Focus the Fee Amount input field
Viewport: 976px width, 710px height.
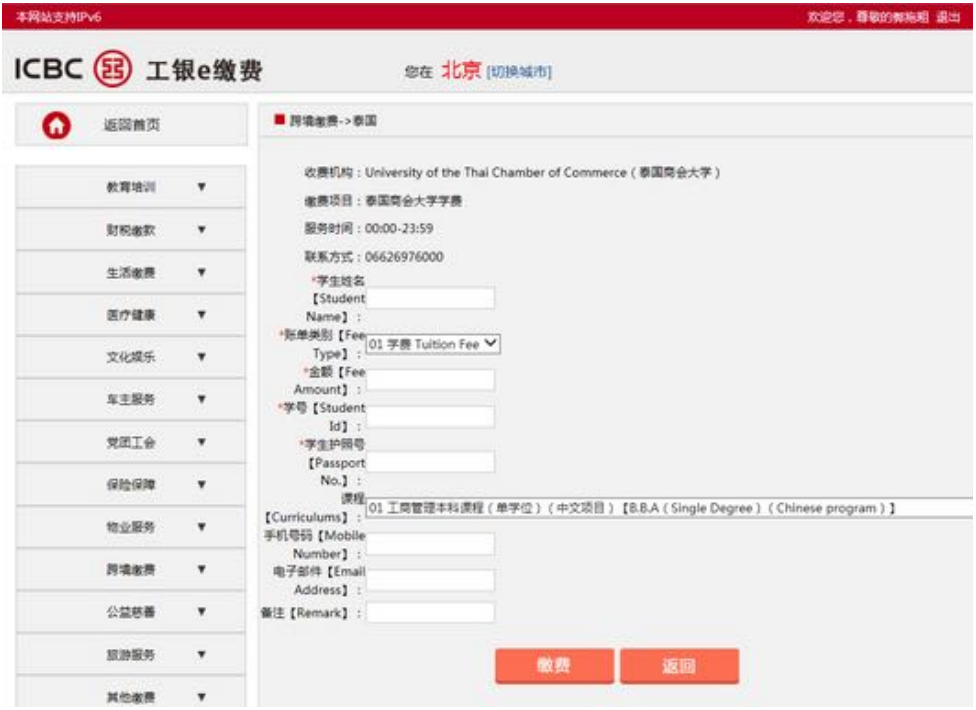coord(431,380)
